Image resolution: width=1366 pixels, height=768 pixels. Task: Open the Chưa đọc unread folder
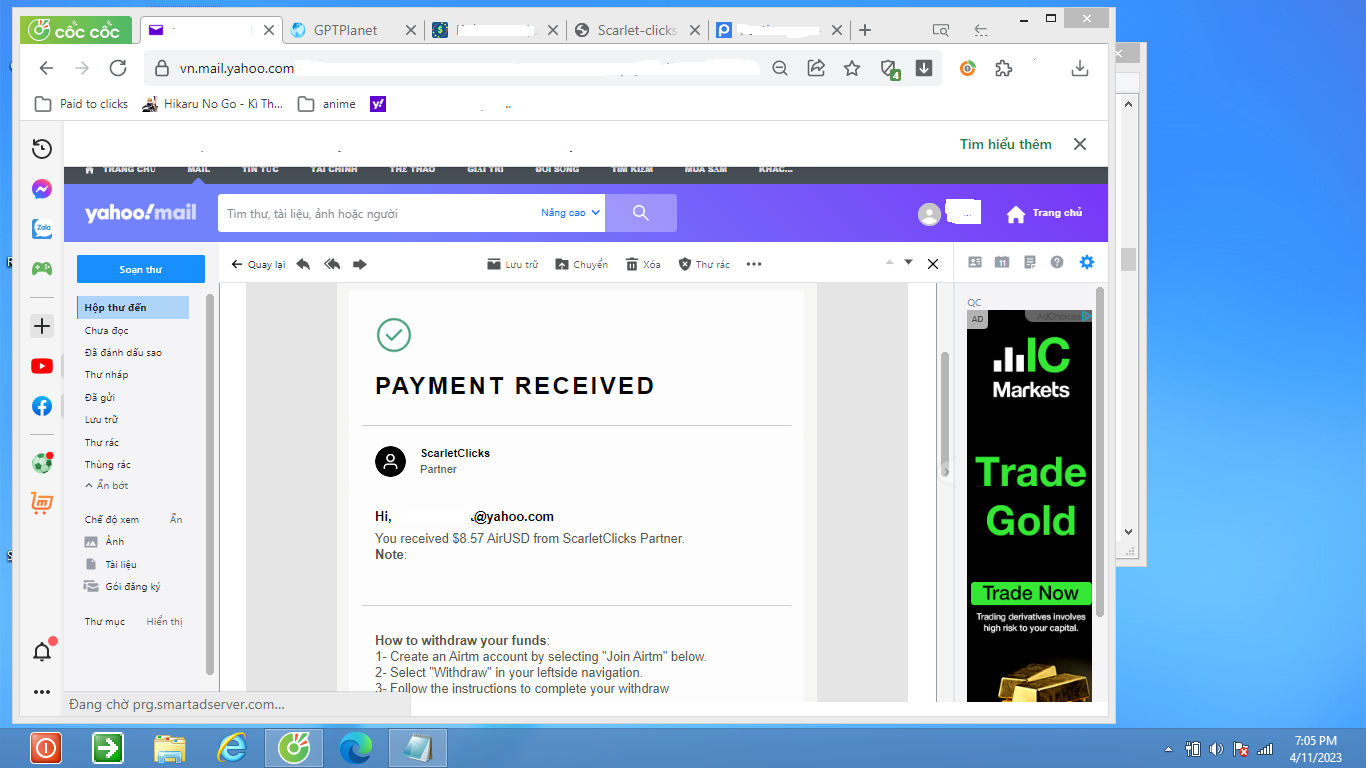pos(107,330)
